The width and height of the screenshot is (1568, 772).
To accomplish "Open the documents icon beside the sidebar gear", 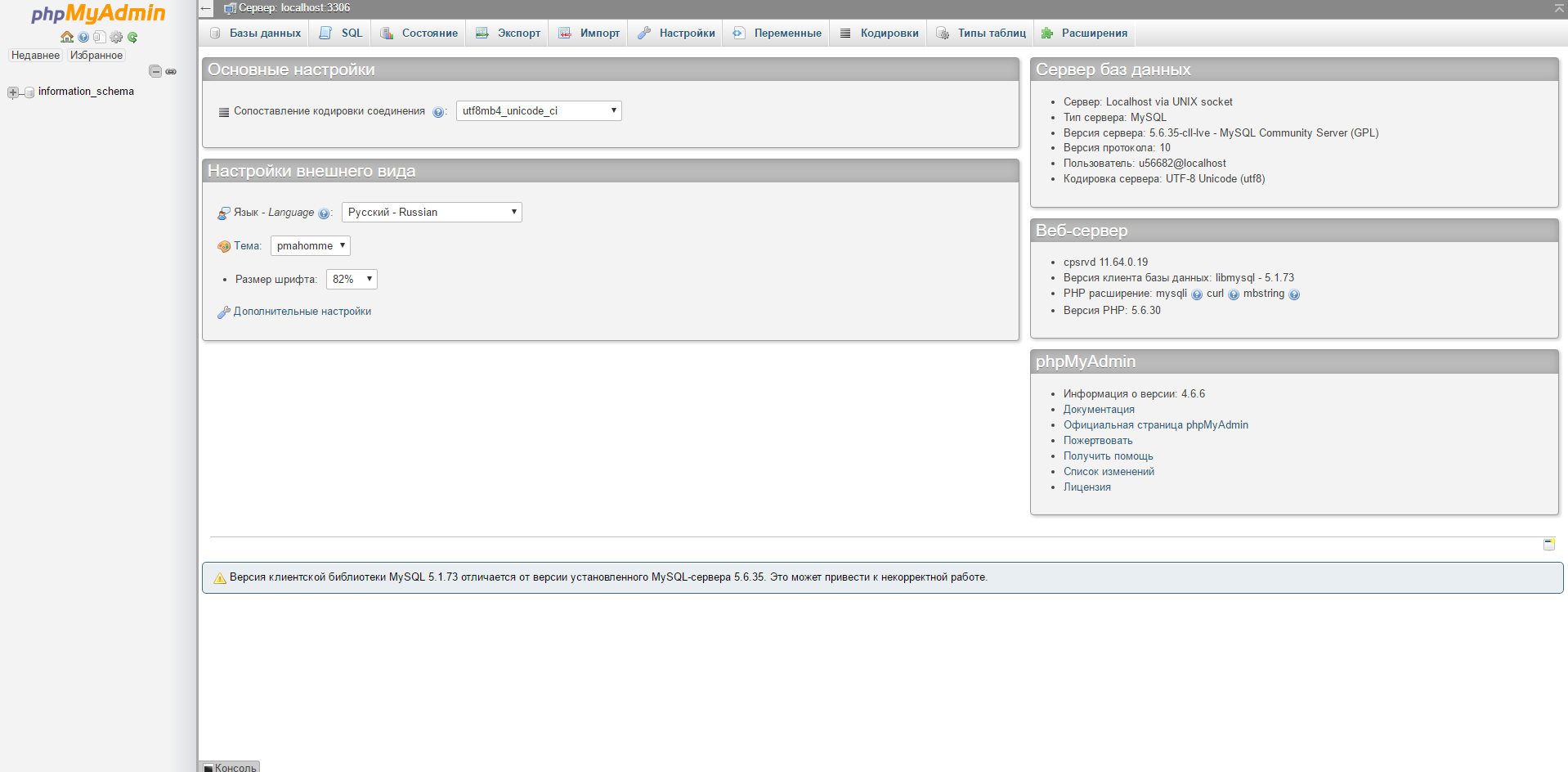I will click(100, 37).
